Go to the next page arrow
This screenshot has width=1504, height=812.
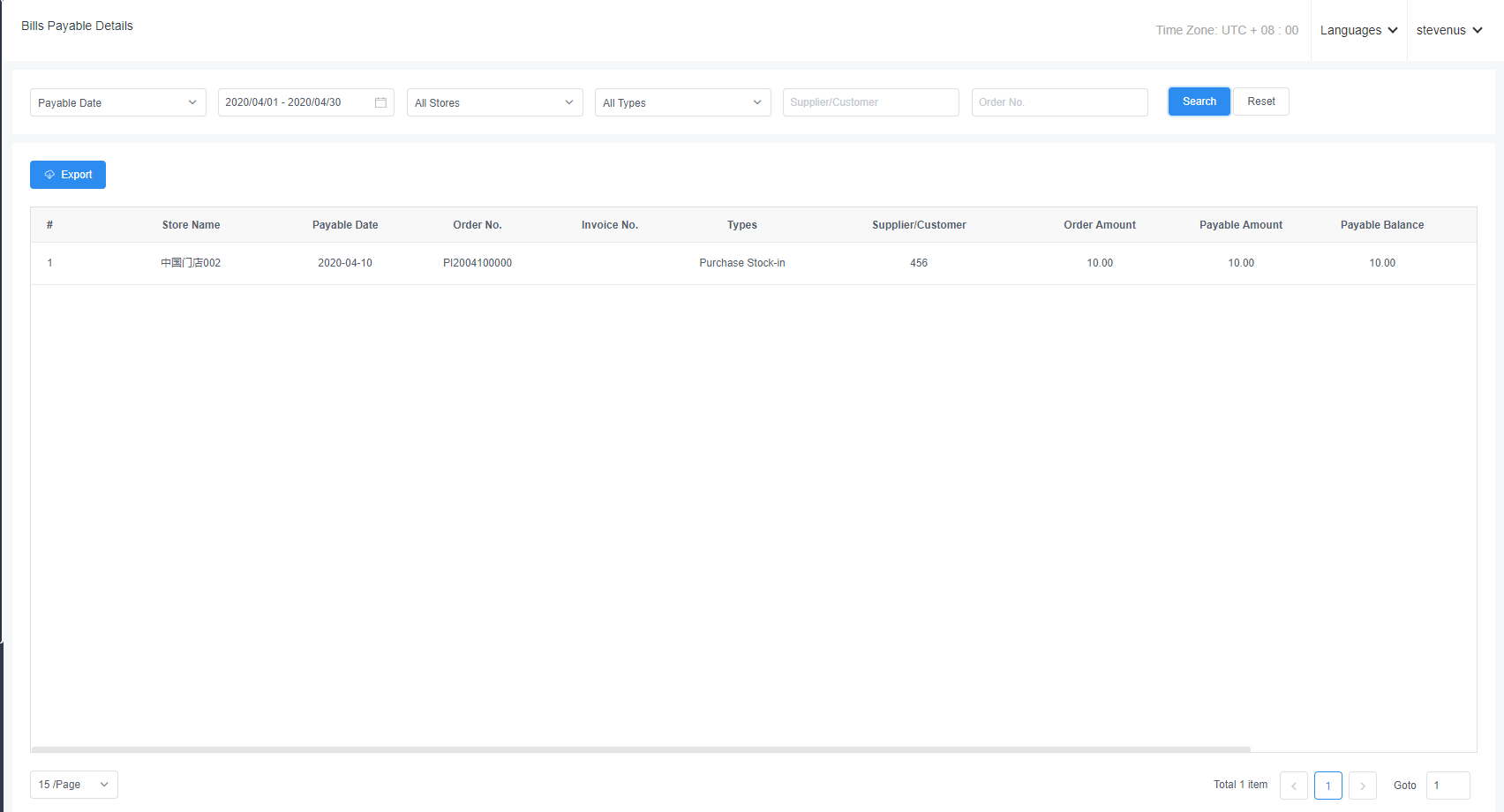[1362, 786]
